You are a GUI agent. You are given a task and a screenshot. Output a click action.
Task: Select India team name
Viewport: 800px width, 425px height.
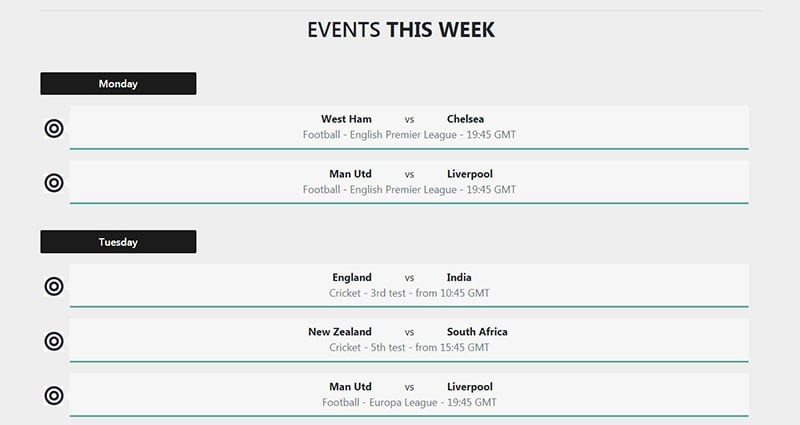[x=459, y=278]
